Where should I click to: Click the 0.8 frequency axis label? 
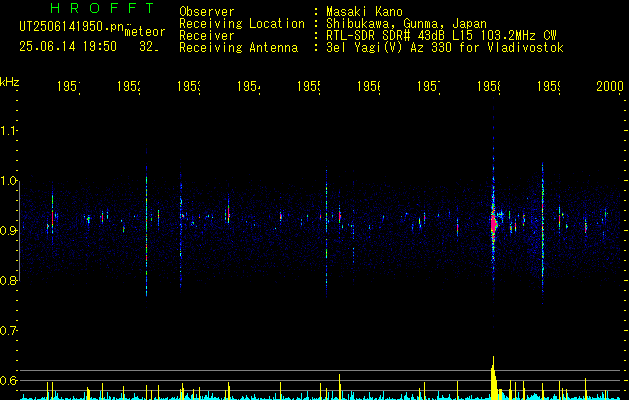tap(9, 280)
